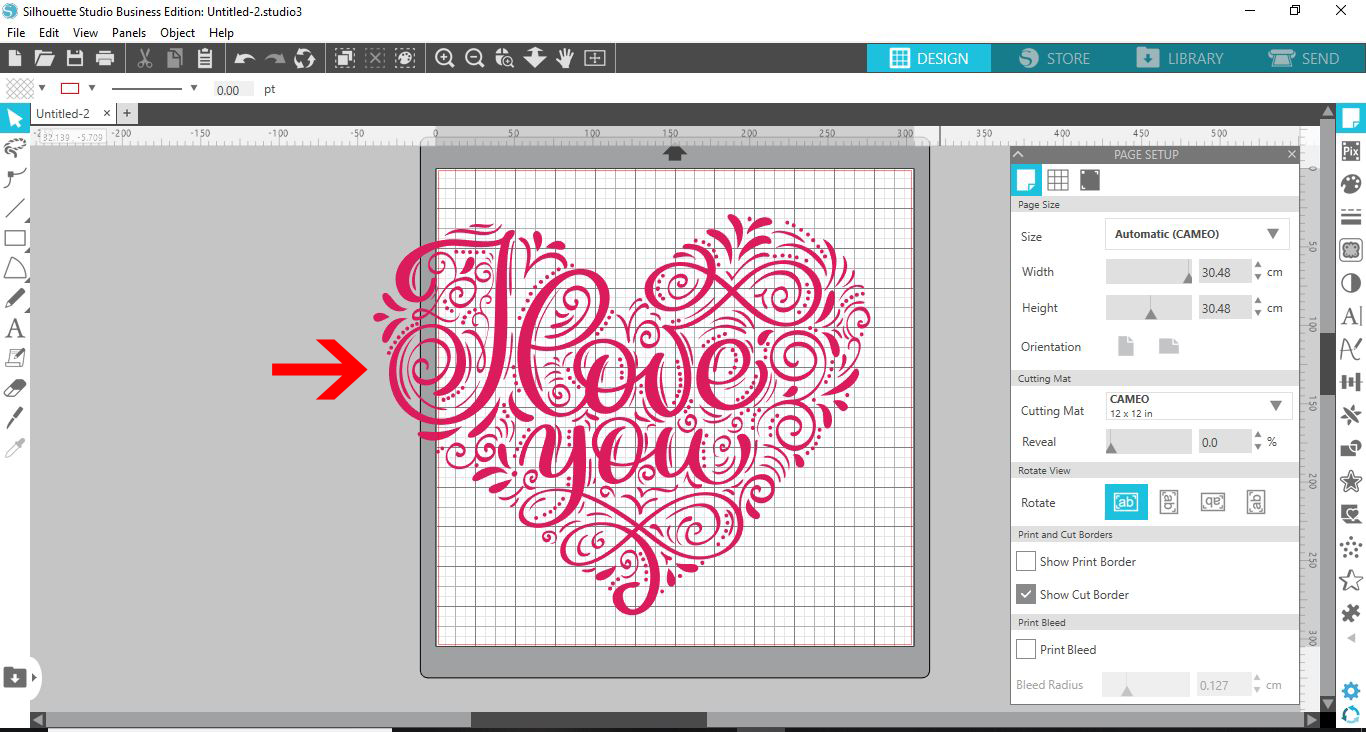The width and height of the screenshot is (1366, 732).
Task: Open the STORE page
Action: click(1054, 58)
